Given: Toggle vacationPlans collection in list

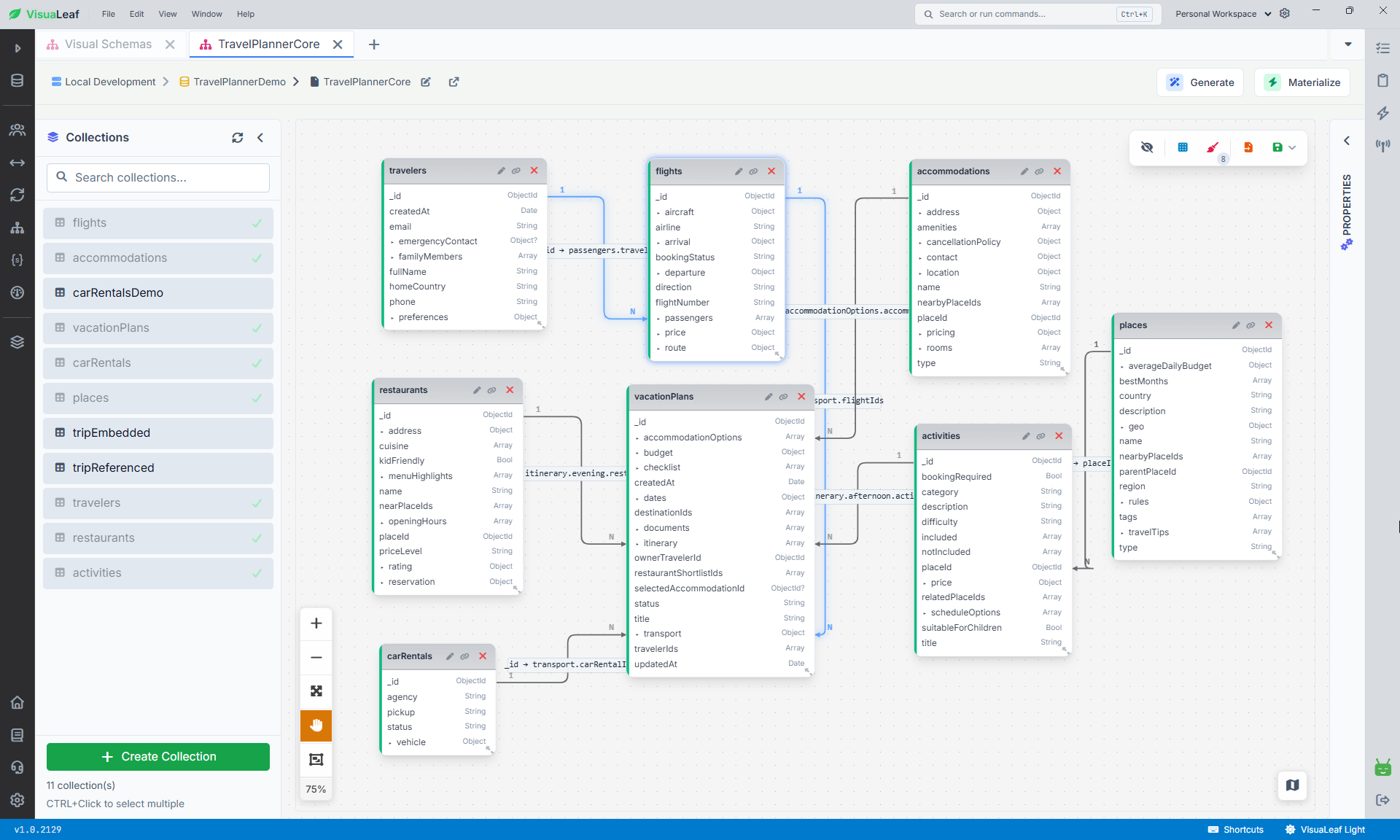Looking at the screenshot, I should pyautogui.click(x=158, y=328).
